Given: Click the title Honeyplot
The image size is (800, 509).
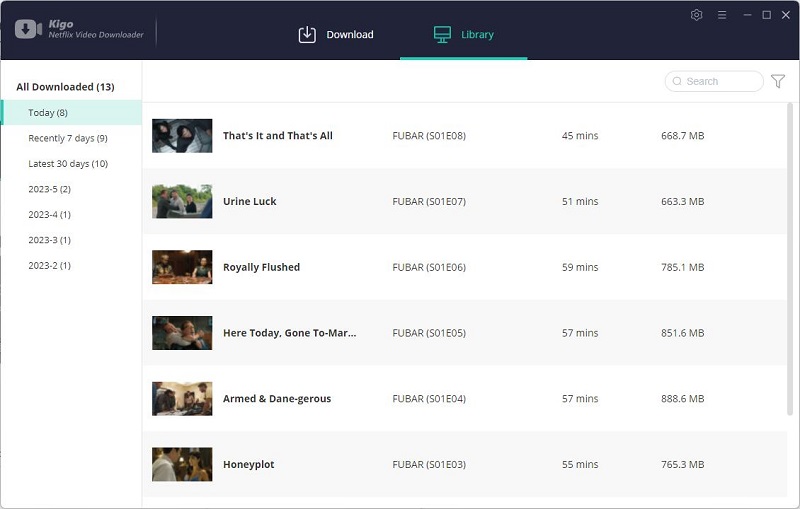Looking at the screenshot, I should click(x=248, y=465).
